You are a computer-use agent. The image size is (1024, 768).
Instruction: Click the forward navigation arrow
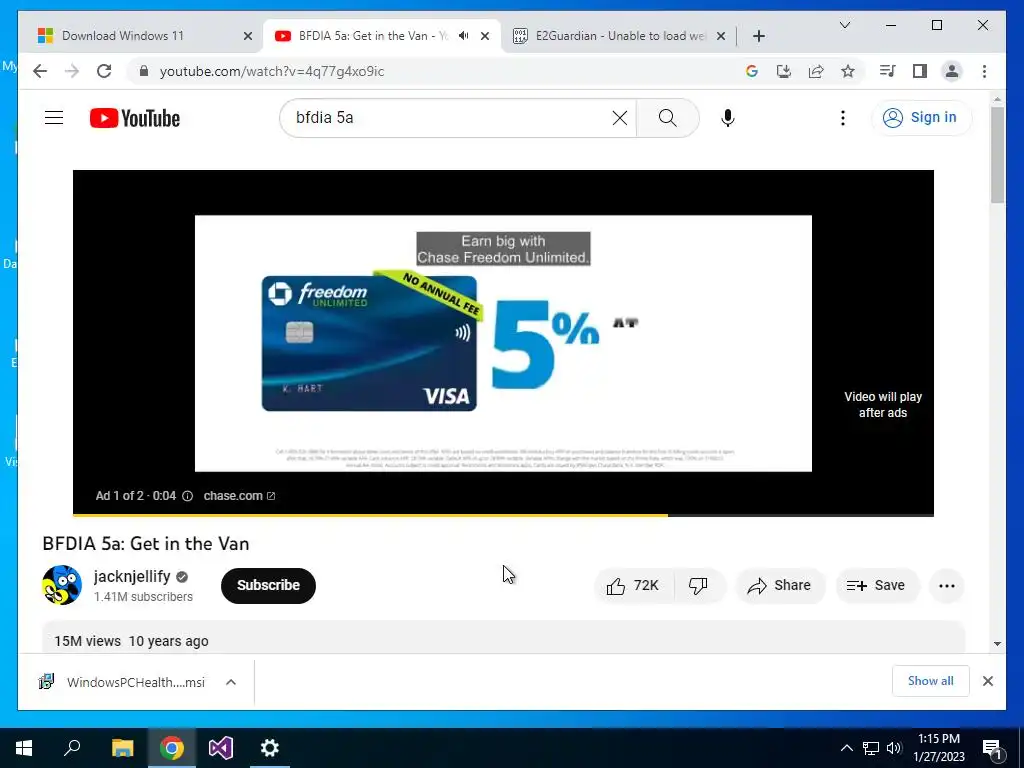click(72, 71)
